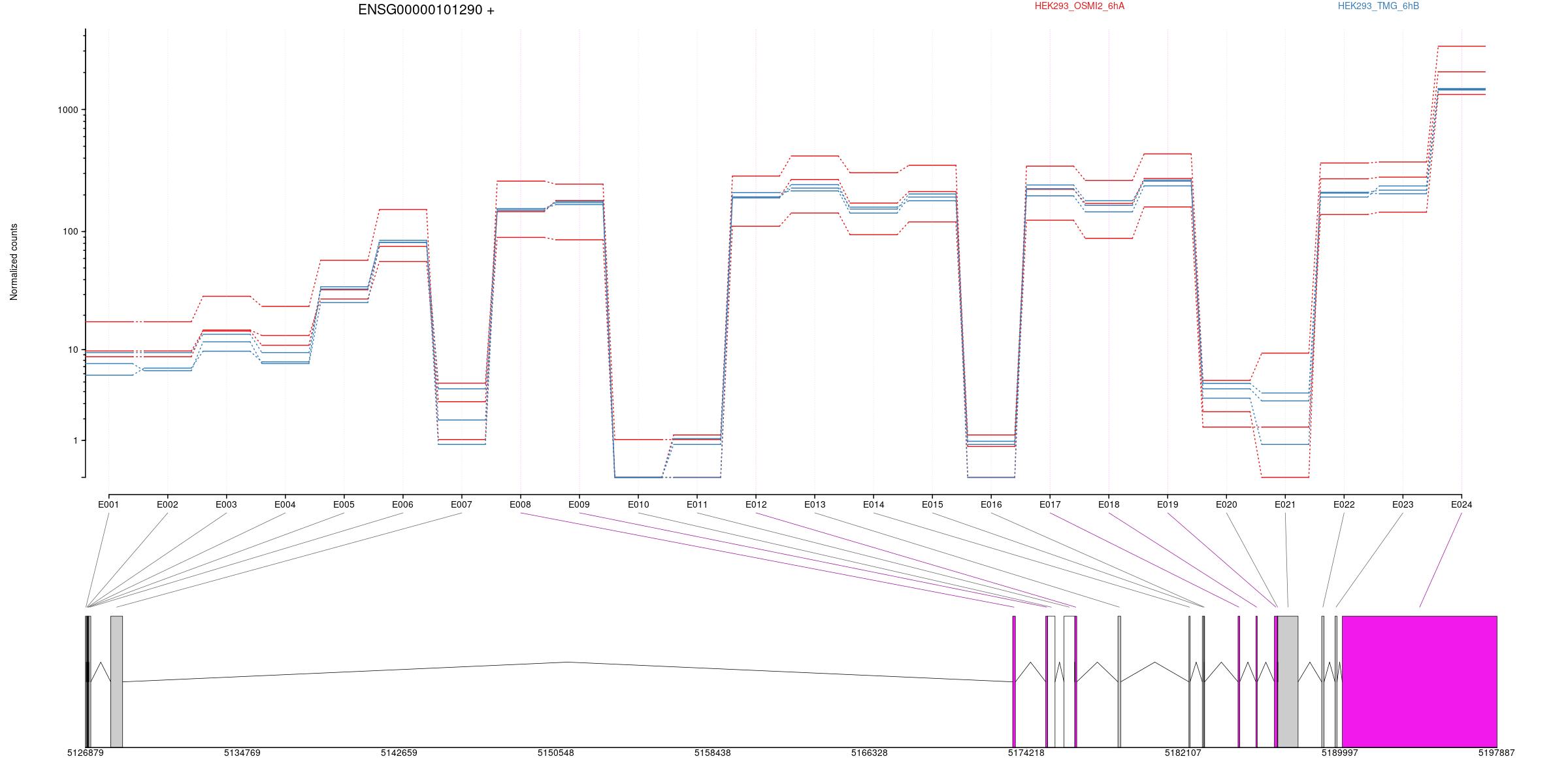Click genomic coordinate 5126879

(x=86, y=753)
